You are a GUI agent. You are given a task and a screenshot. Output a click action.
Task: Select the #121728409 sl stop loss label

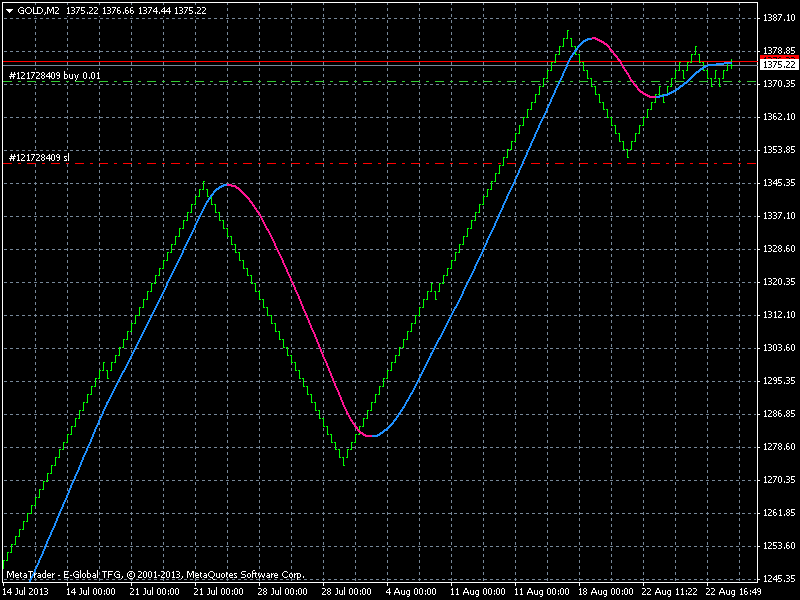pyautogui.click(x=39, y=158)
